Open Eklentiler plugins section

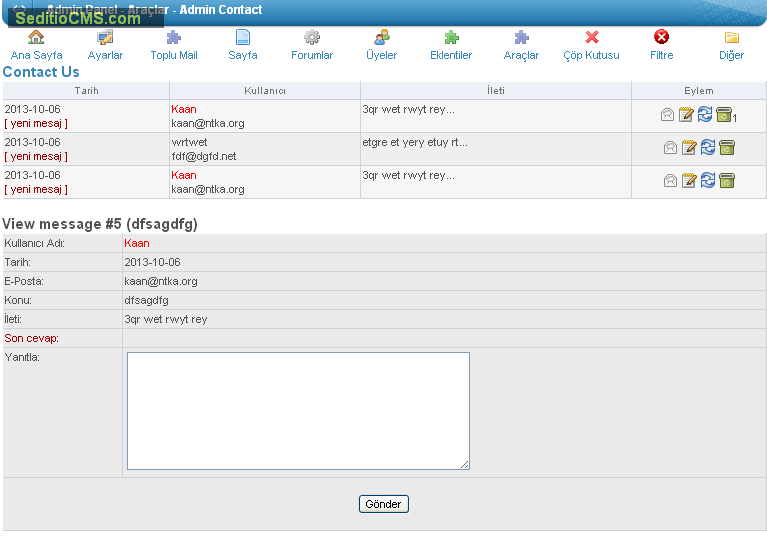click(451, 45)
